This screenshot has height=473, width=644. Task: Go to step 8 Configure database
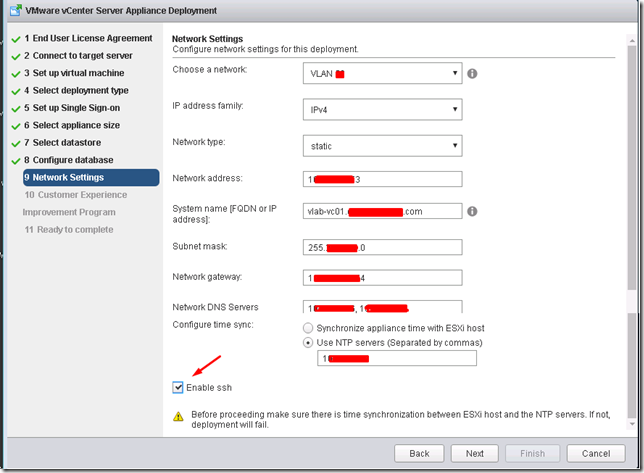tap(69, 160)
